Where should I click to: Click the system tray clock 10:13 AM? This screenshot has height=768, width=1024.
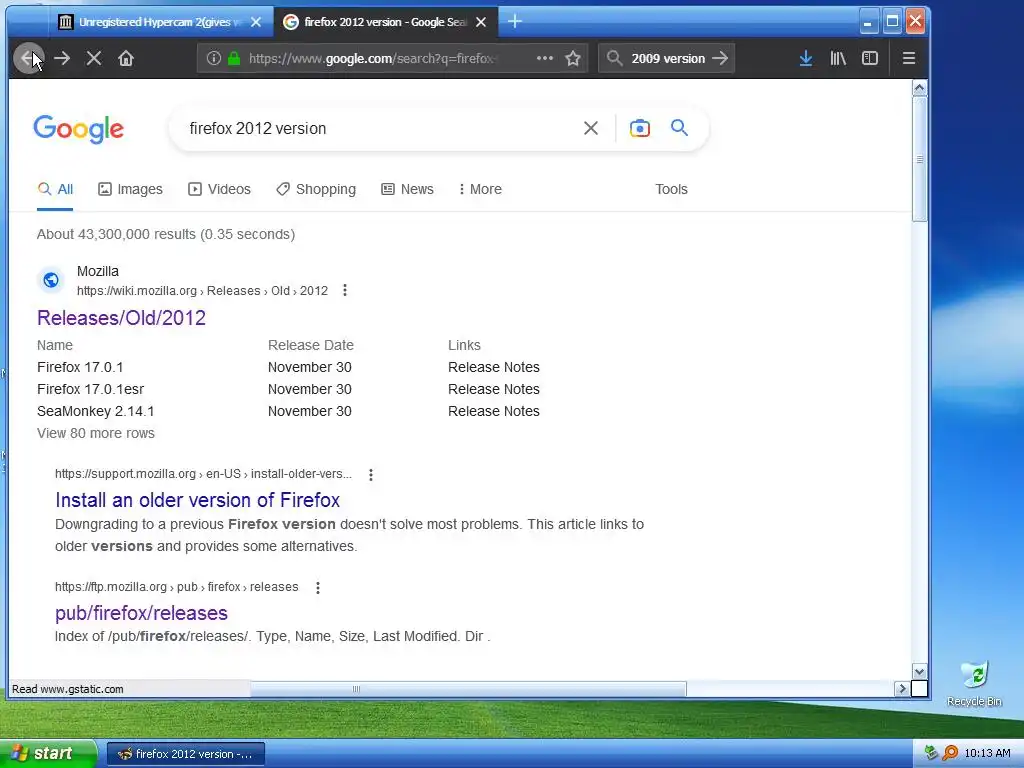tap(987, 754)
